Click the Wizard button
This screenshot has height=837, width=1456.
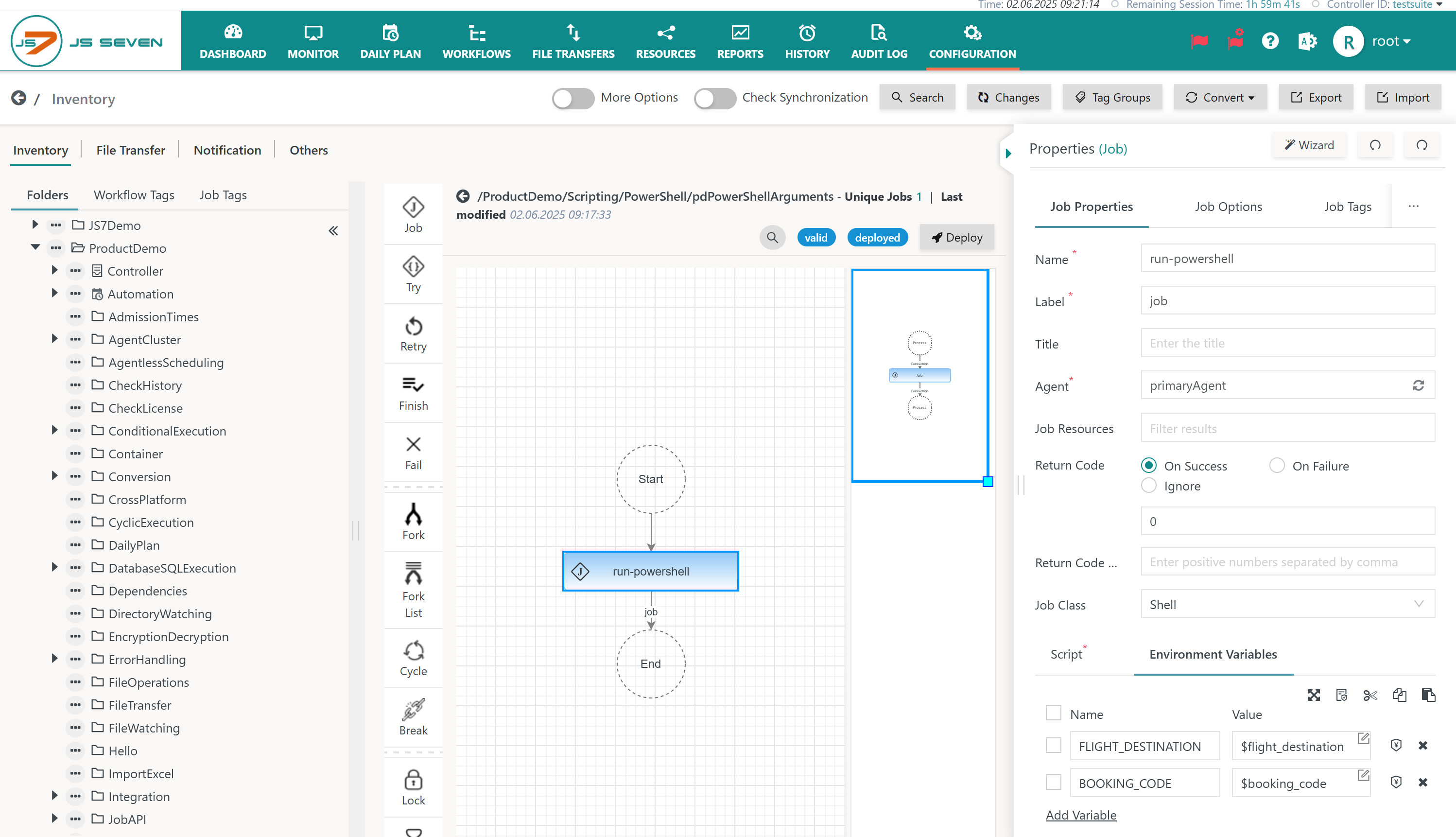click(1310, 145)
